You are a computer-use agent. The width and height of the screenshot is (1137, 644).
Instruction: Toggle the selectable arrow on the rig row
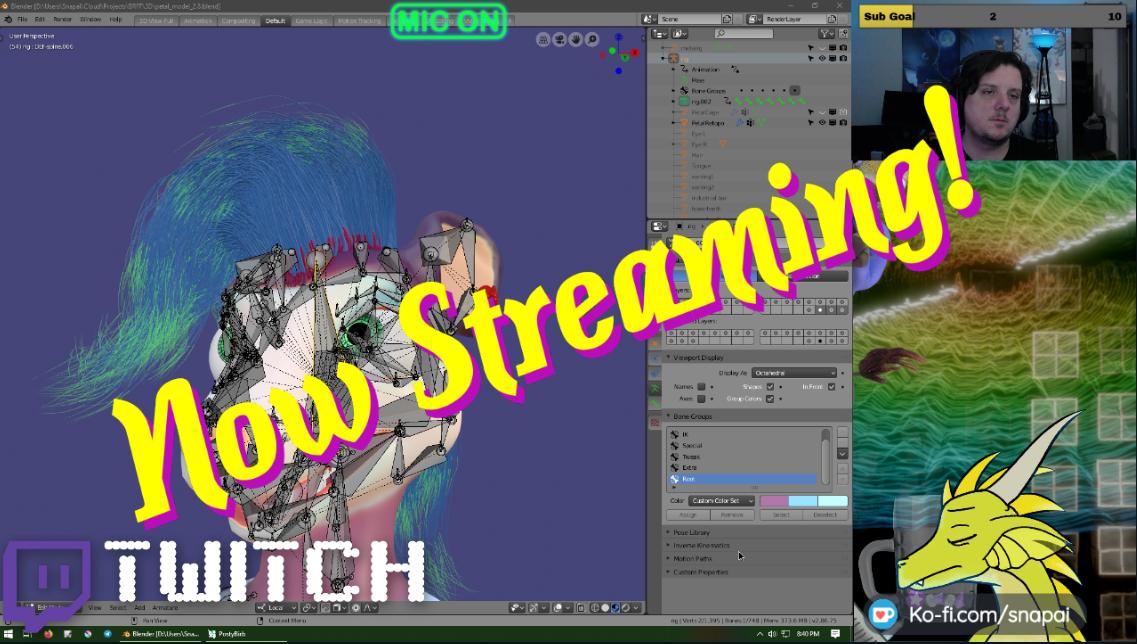coord(811,59)
